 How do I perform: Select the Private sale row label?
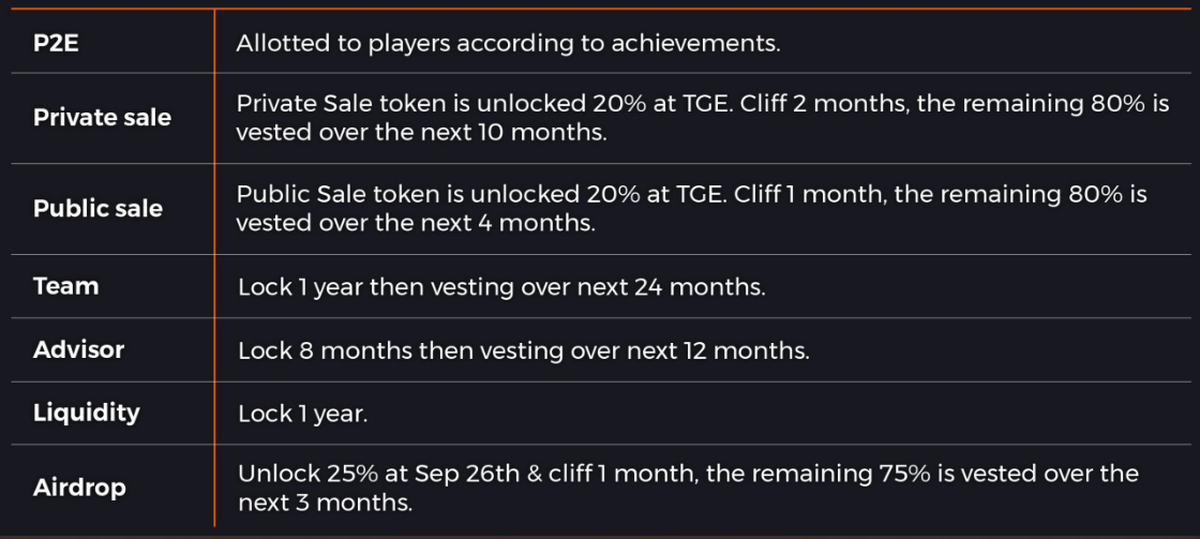tap(102, 118)
